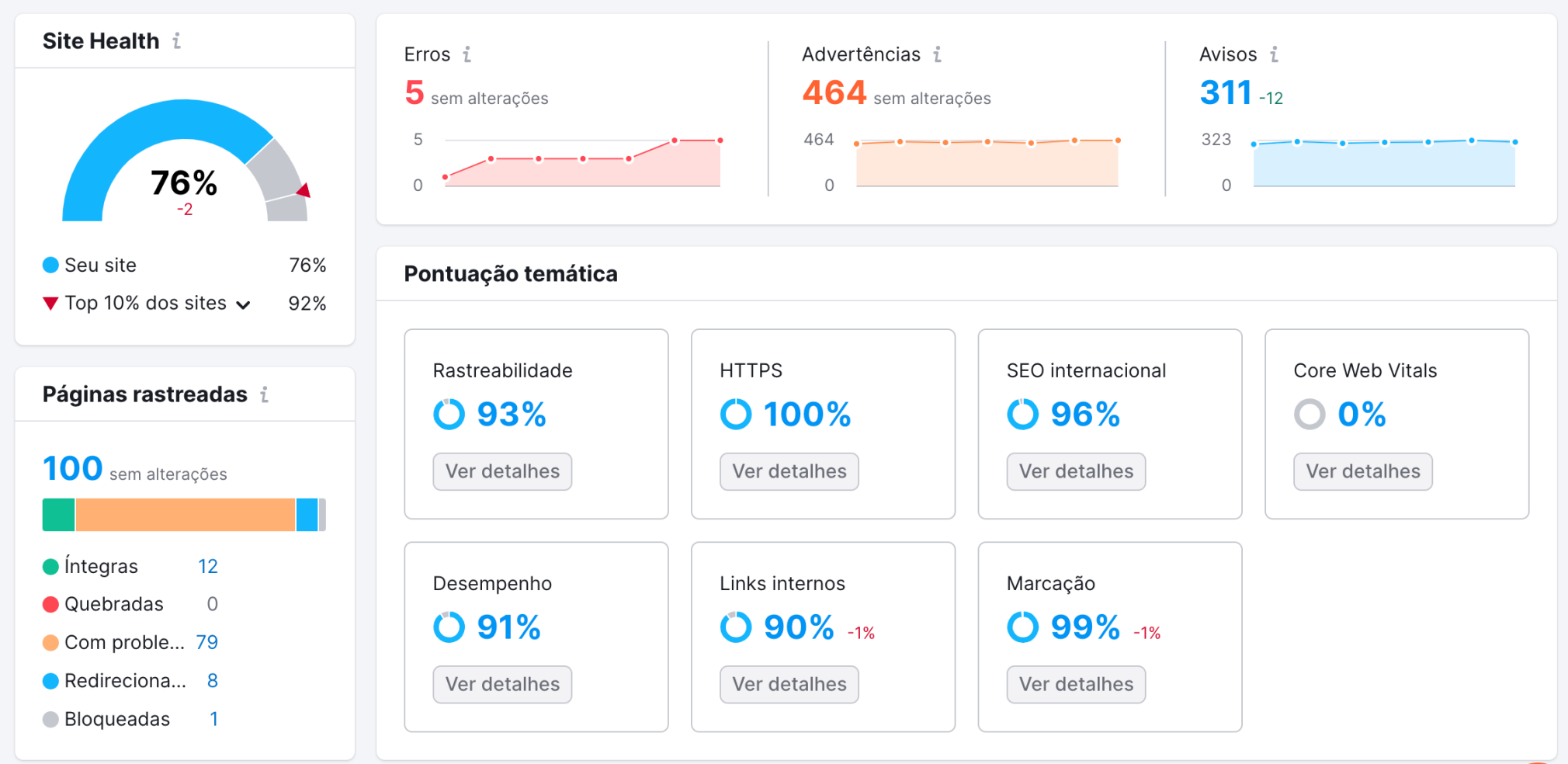Open the Páginas rastreadas info tooltip
This screenshot has width=1568, height=764.
point(265,394)
